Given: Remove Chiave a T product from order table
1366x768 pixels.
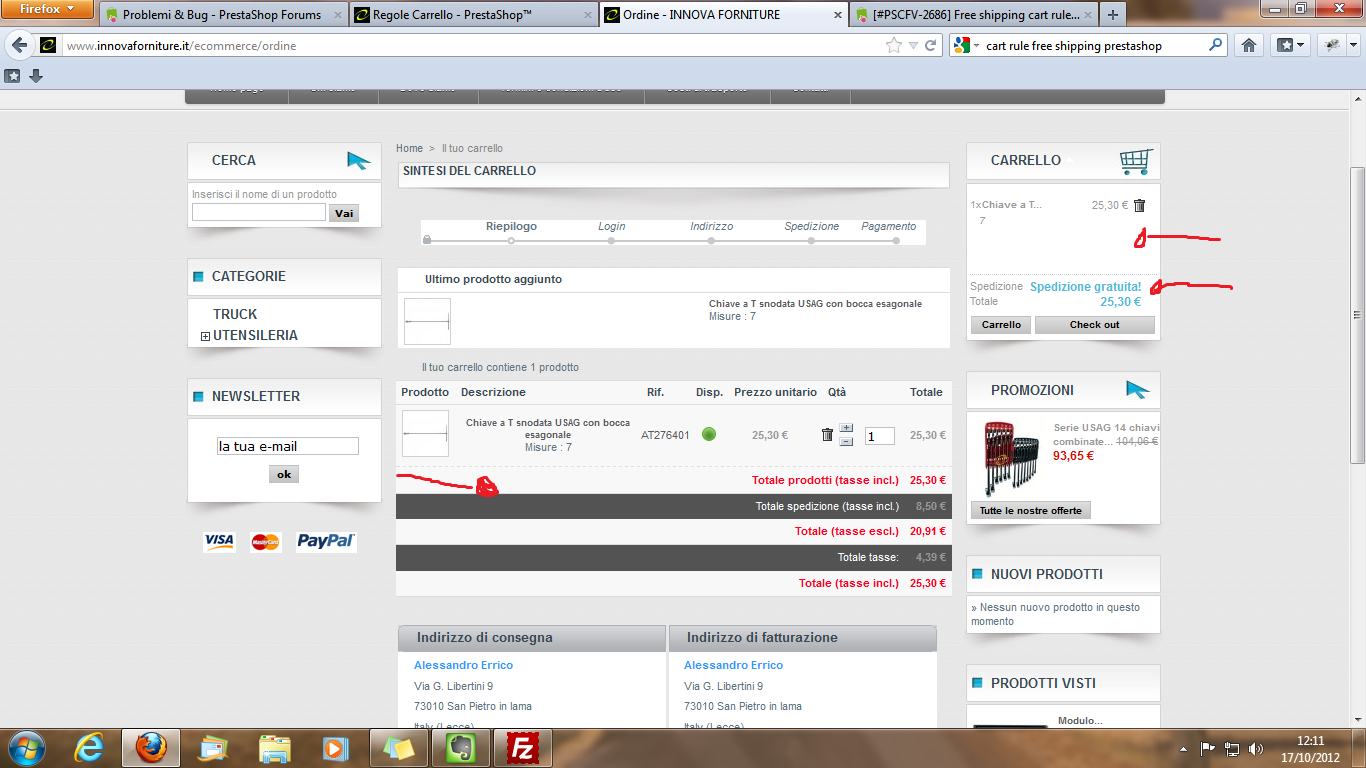Looking at the screenshot, I should 827,434.
